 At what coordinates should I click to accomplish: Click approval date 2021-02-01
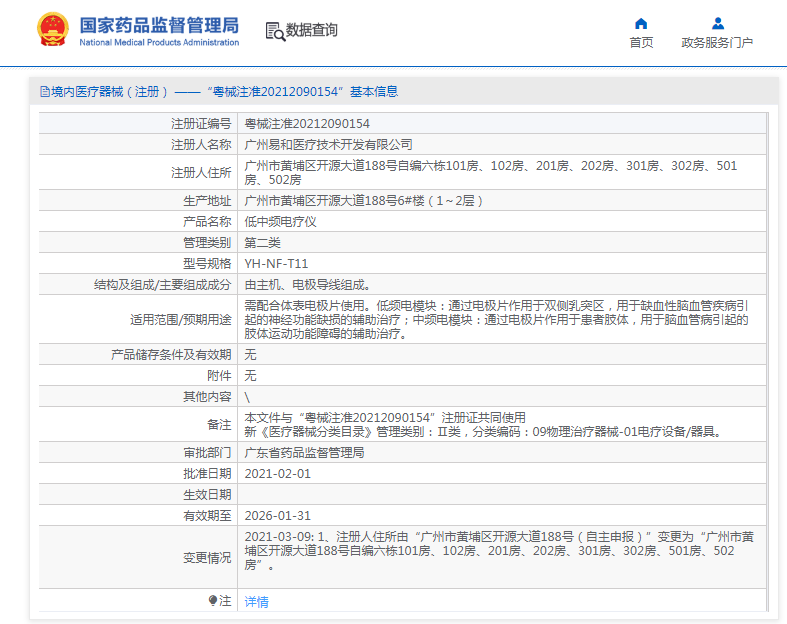(278, 474)
